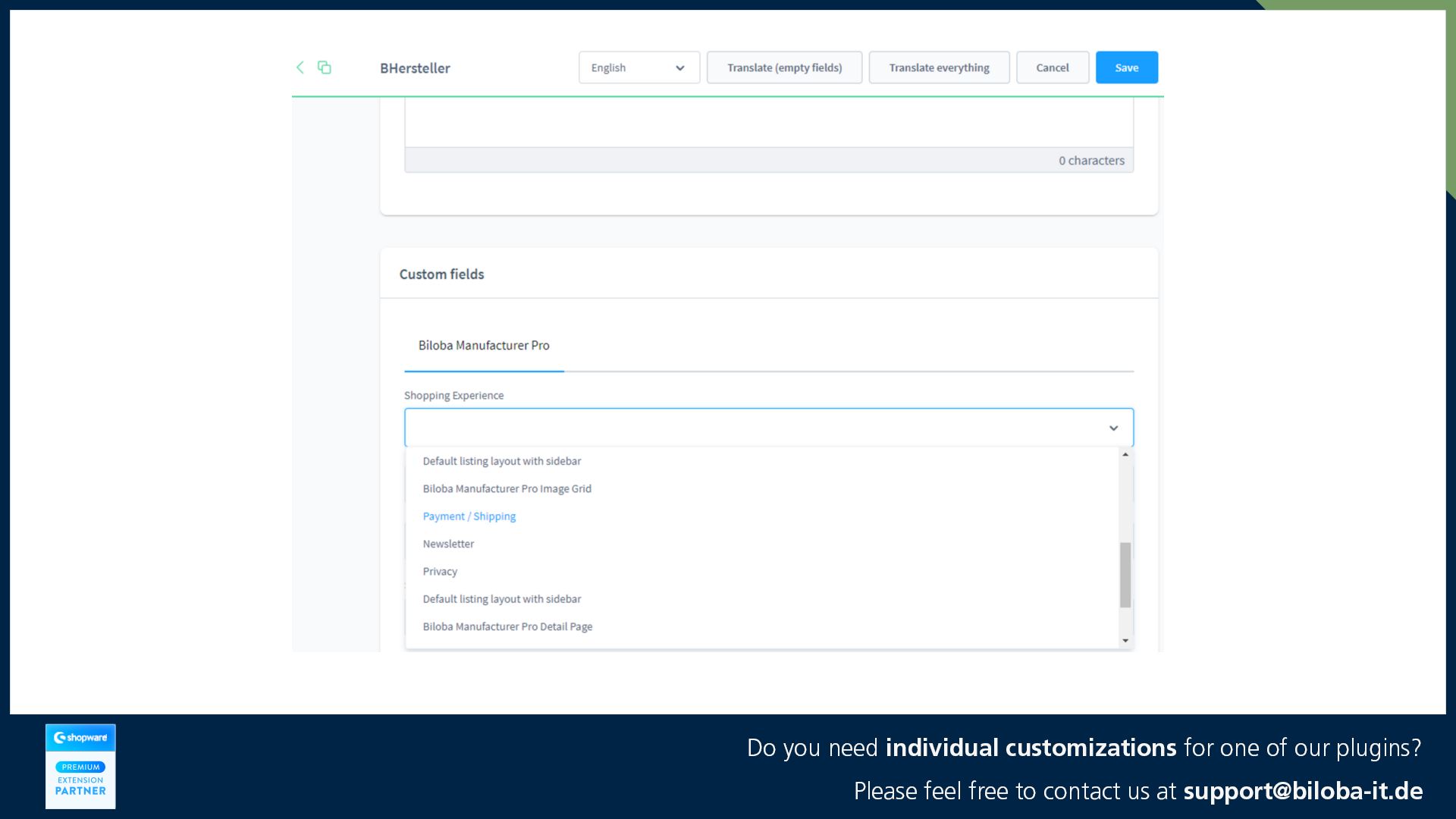Click the support@biloba-it.de email text
The height and width of the screenshot is (819, 1456).
tap(1303, 791)
